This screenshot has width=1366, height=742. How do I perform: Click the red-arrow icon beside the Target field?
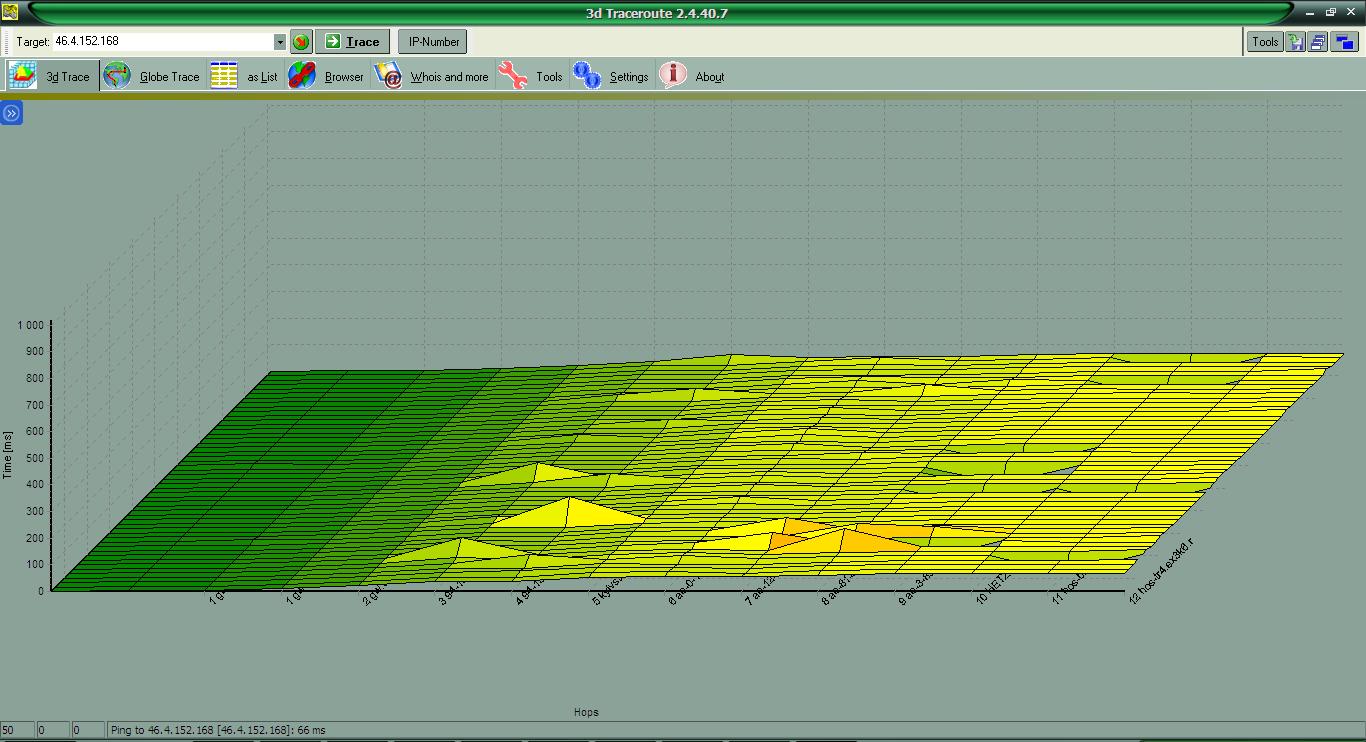point(301,42)
